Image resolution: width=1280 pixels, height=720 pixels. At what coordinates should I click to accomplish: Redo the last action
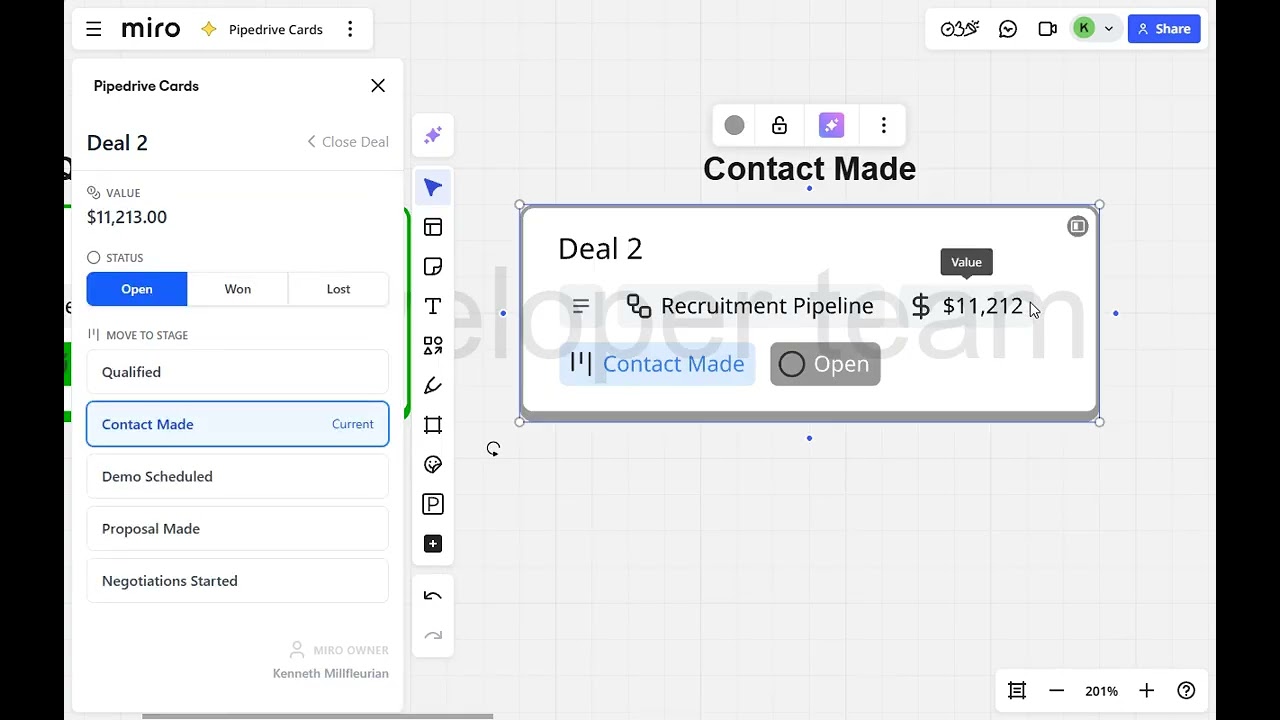click(433, 635)
